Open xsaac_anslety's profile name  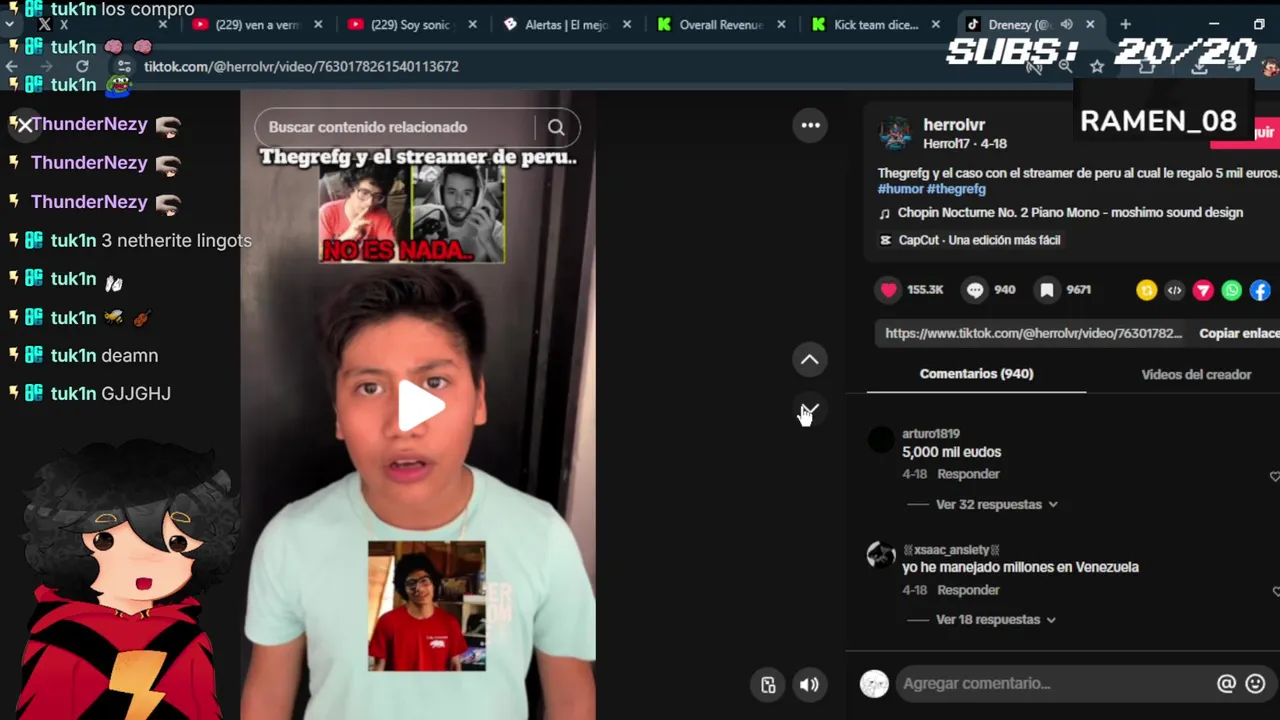pos(951,550)
